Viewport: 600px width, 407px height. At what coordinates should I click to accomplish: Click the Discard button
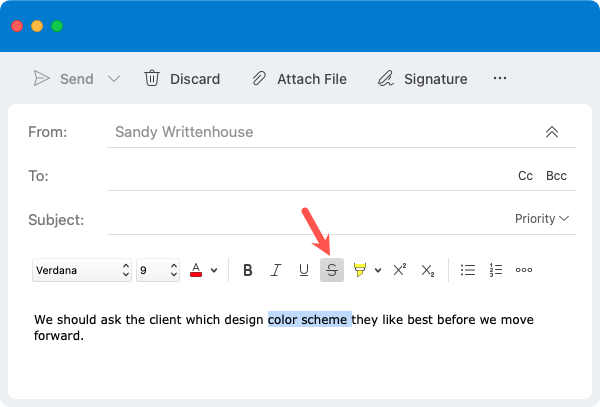182,79
